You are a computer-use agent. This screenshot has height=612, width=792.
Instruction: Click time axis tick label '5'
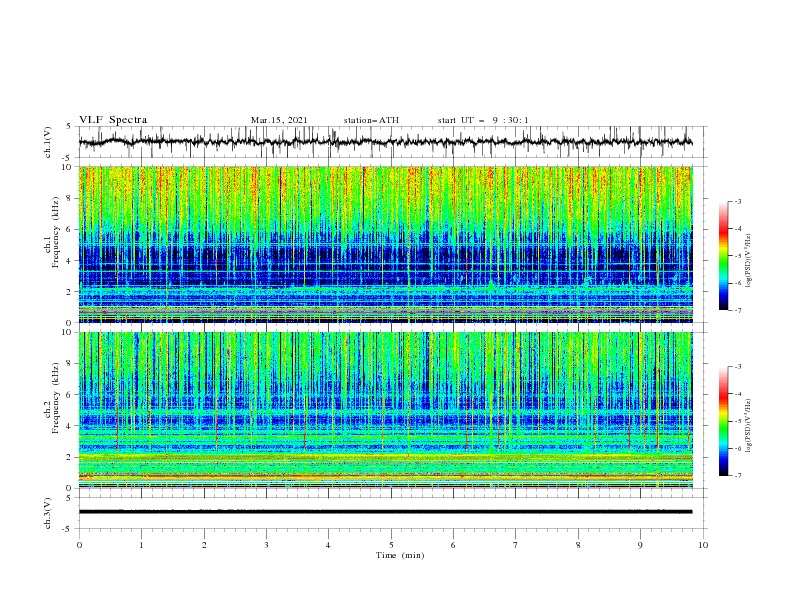391,545
